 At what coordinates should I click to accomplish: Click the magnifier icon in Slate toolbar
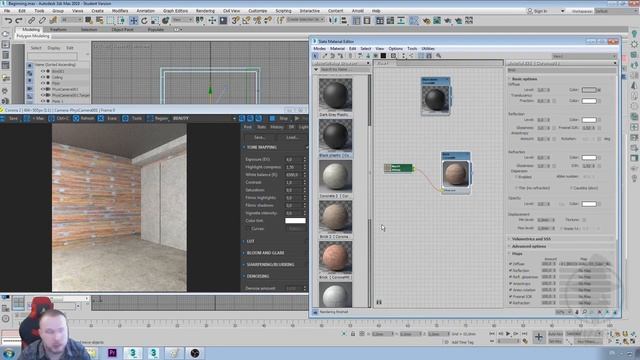click(x=438, y=56)
